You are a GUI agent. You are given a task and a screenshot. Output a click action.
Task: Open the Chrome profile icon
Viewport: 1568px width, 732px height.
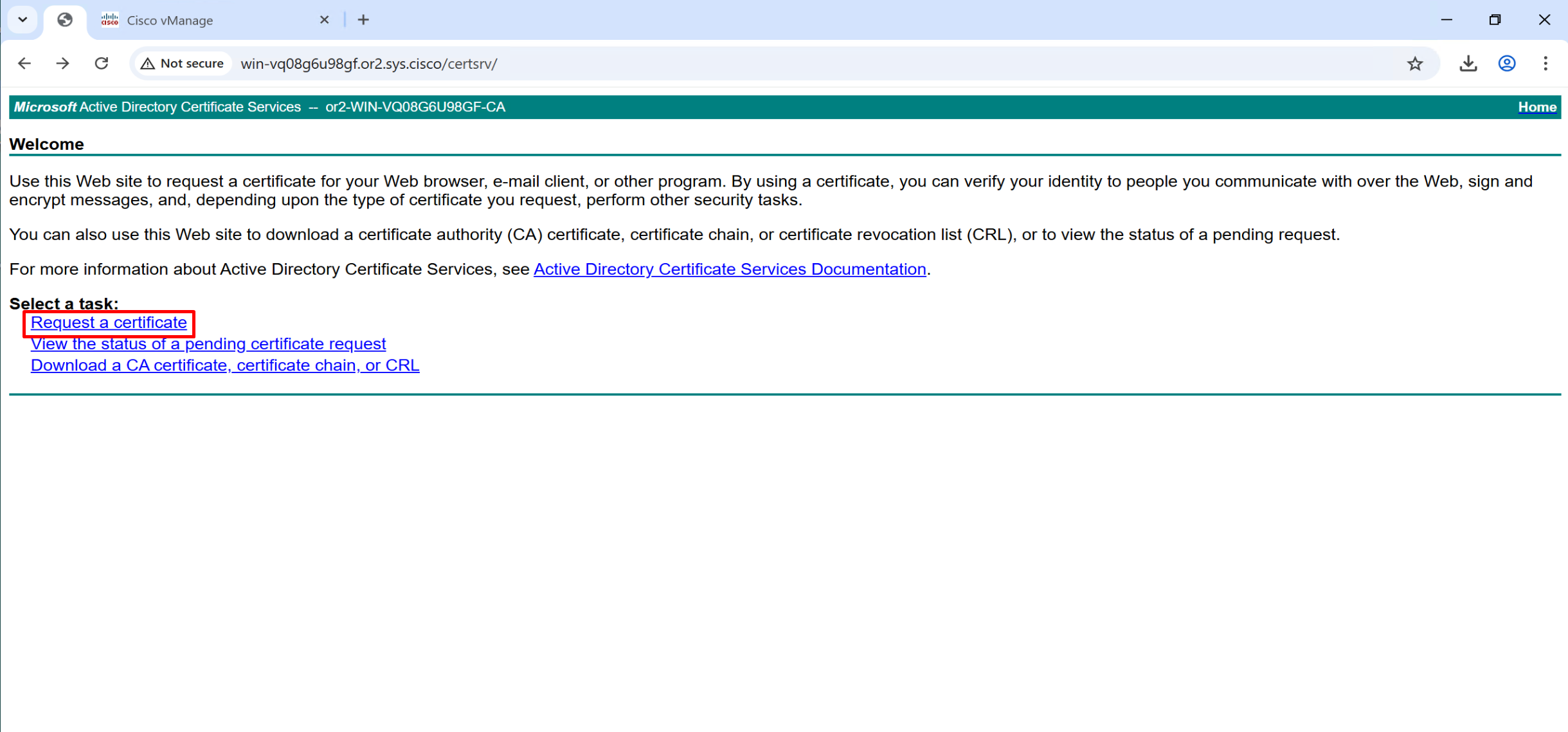[x=1506, y=64]
